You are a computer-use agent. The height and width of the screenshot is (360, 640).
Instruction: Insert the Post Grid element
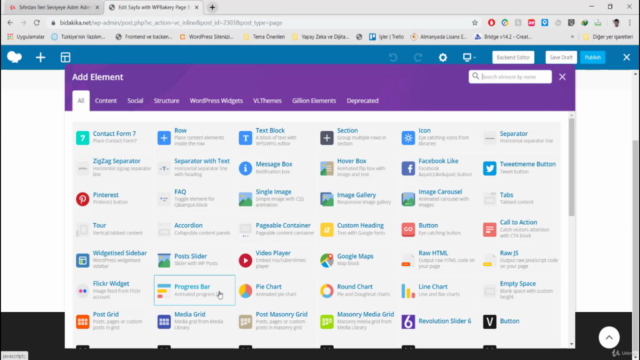(113, 321)
